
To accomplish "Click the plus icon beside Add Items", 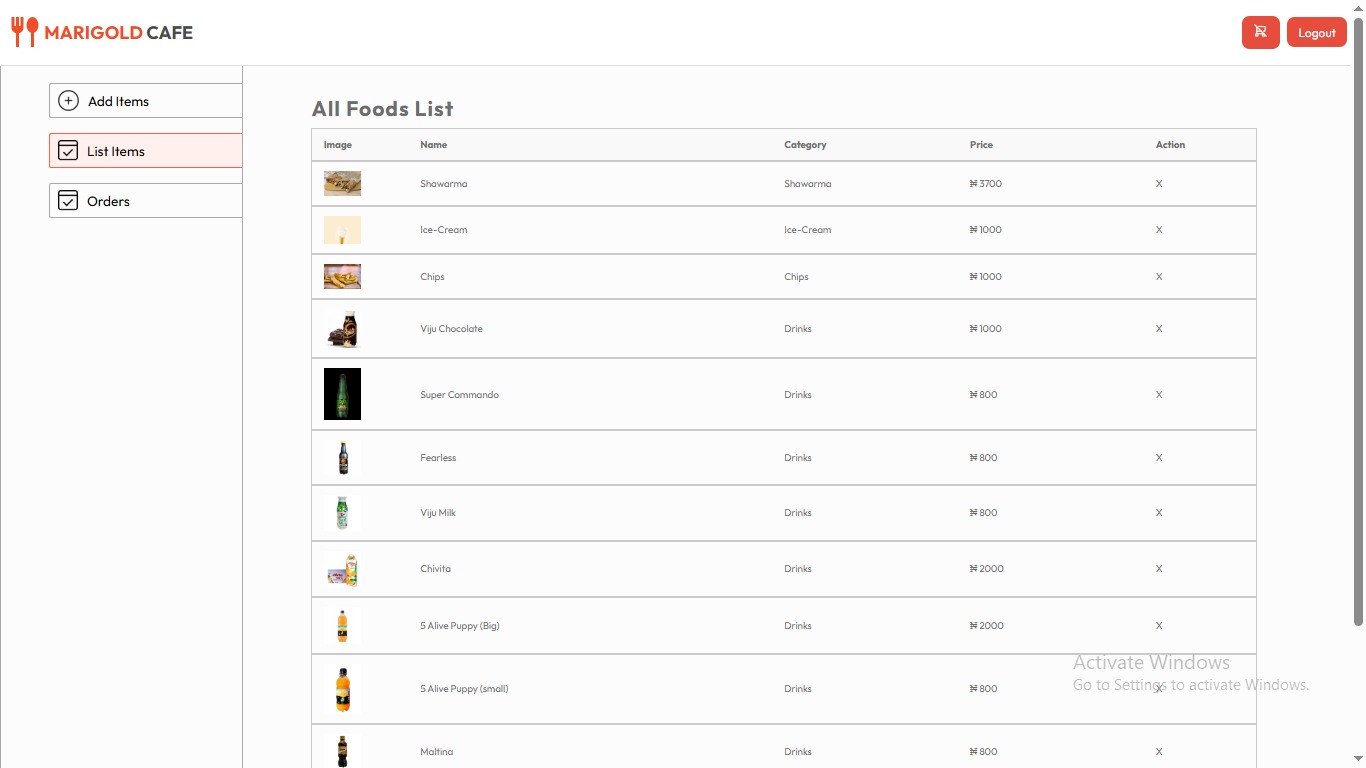I will pyautogui.click(x=68, y=100).
